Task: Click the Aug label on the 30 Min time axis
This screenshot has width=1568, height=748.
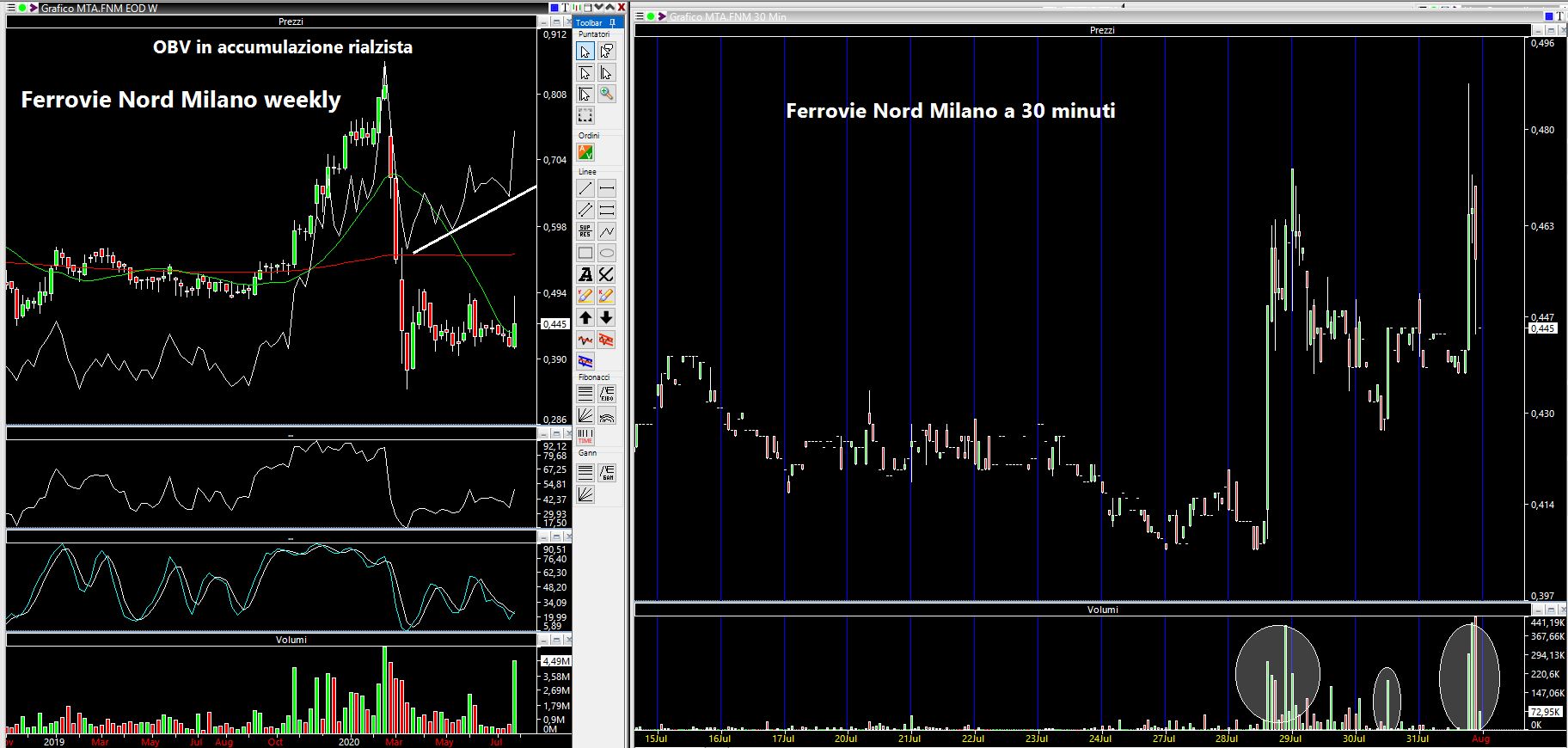Action: click(x=1480, y=739)
